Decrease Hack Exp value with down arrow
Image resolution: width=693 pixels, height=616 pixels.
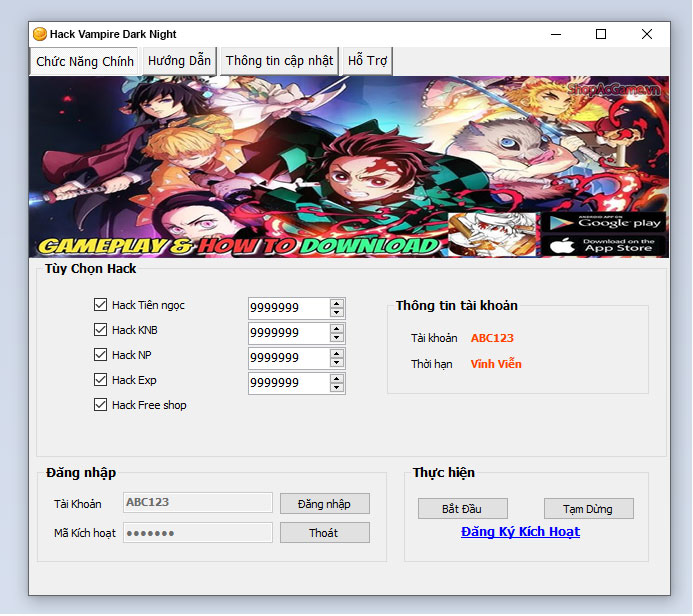tap(337, 388)
